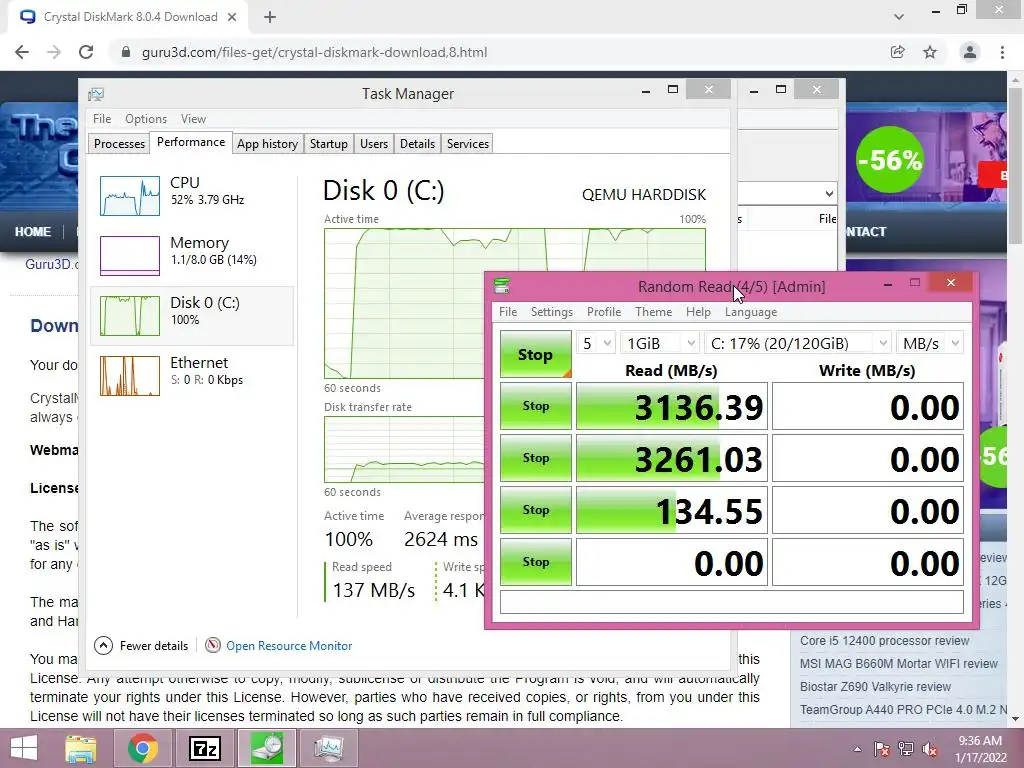Switch to the Services tab
Viewport: 1024px width, 768px height.
(468, 144)
